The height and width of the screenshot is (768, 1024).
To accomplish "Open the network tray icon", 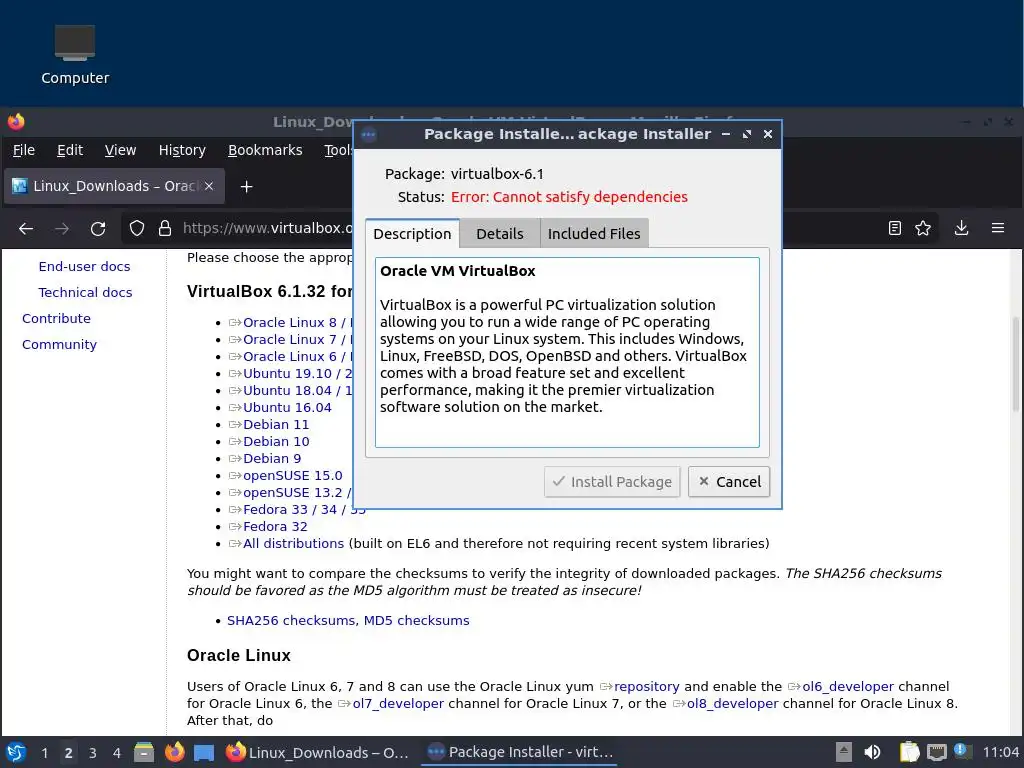I will 936,752.
